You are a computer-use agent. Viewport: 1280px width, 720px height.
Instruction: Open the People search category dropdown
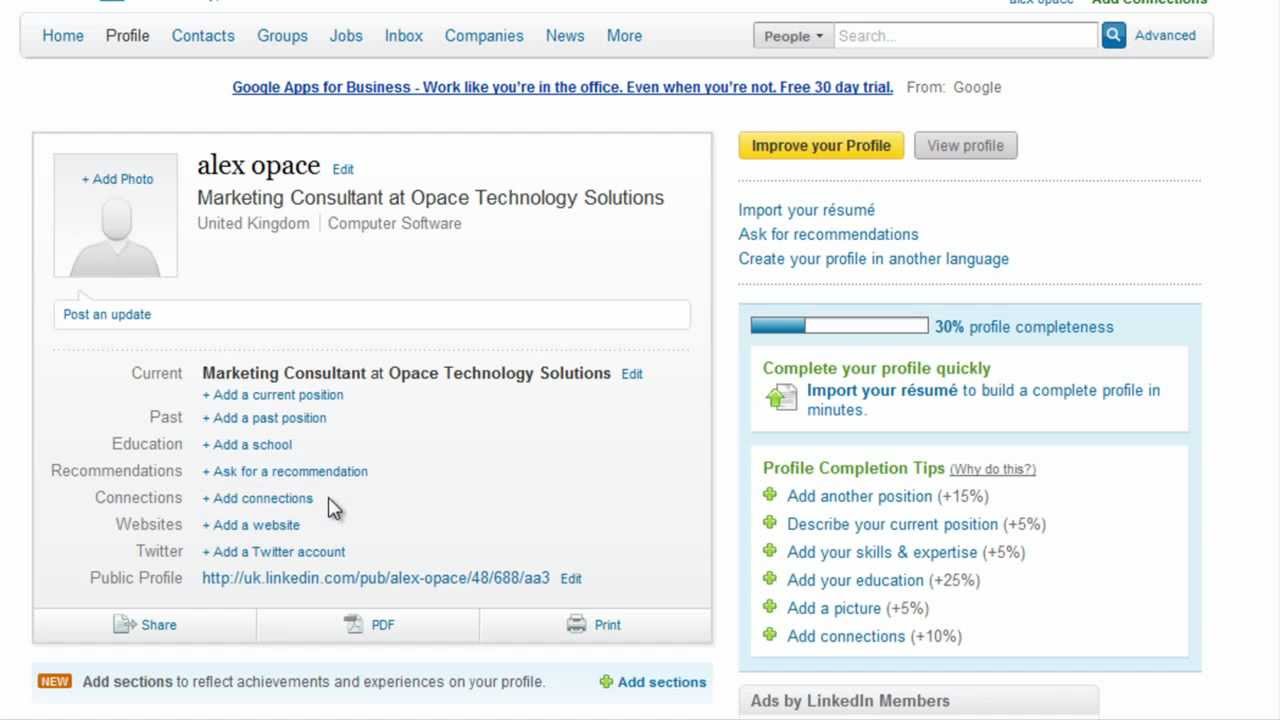[x=793, y=36]
